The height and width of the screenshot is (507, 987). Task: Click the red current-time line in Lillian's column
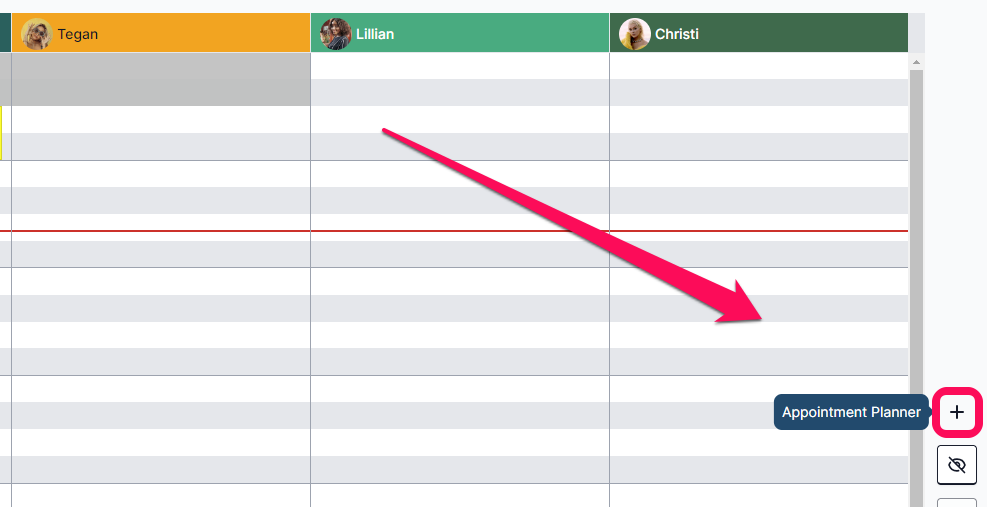tap(460, 231)
